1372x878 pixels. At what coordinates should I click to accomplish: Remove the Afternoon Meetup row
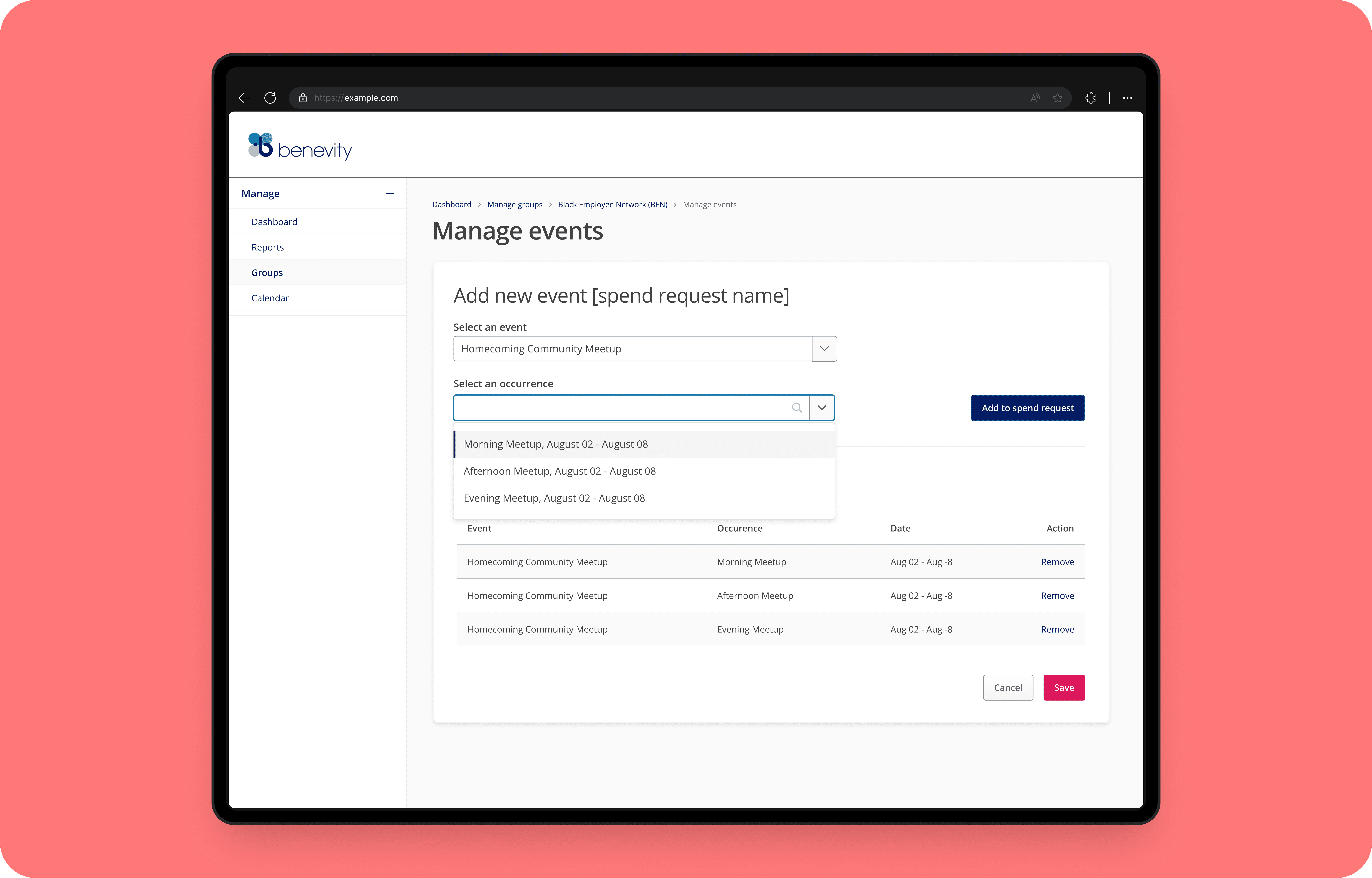click(1057, 596)
